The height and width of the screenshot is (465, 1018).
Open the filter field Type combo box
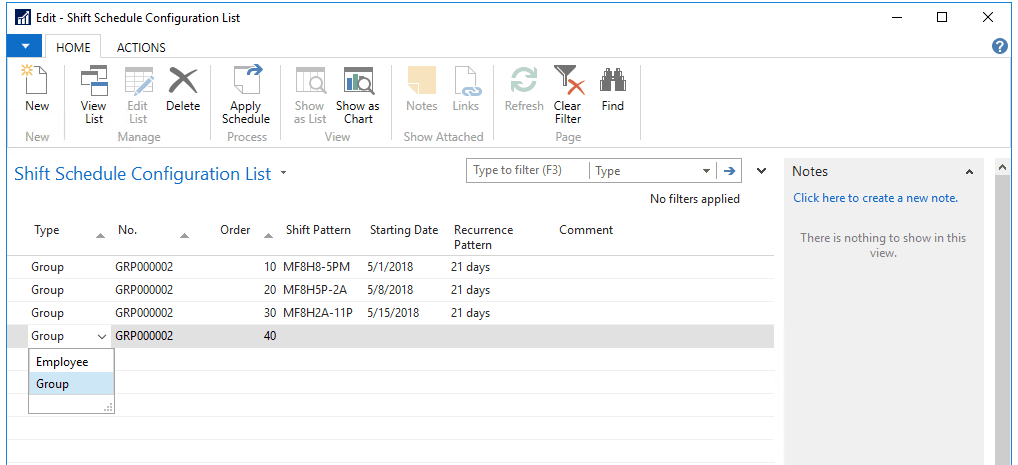652,171
